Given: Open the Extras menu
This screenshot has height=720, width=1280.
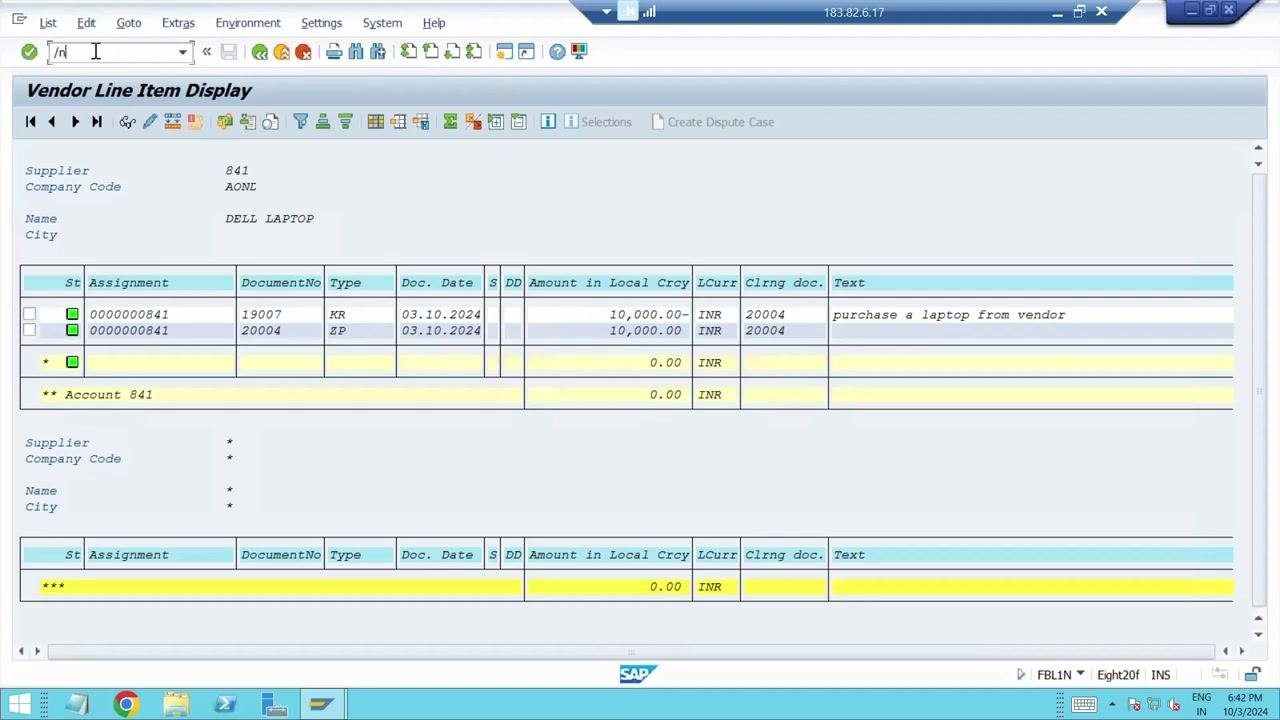Looking at the screenshot, I should tap(178, 23).
